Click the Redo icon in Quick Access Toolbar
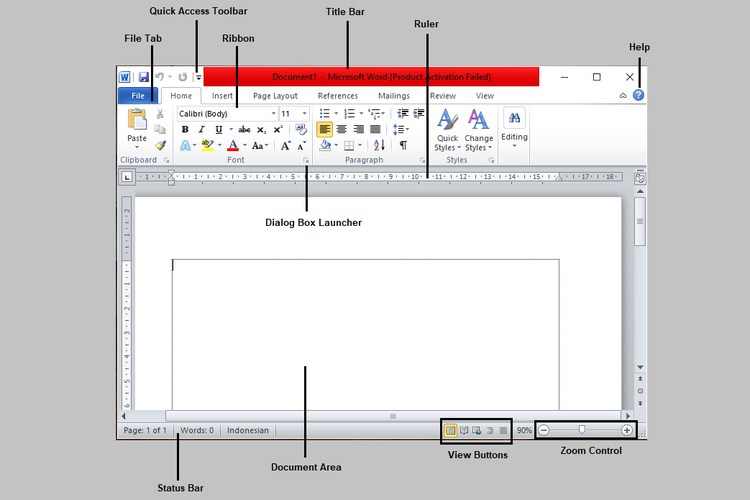 click(x=182, y=77)
